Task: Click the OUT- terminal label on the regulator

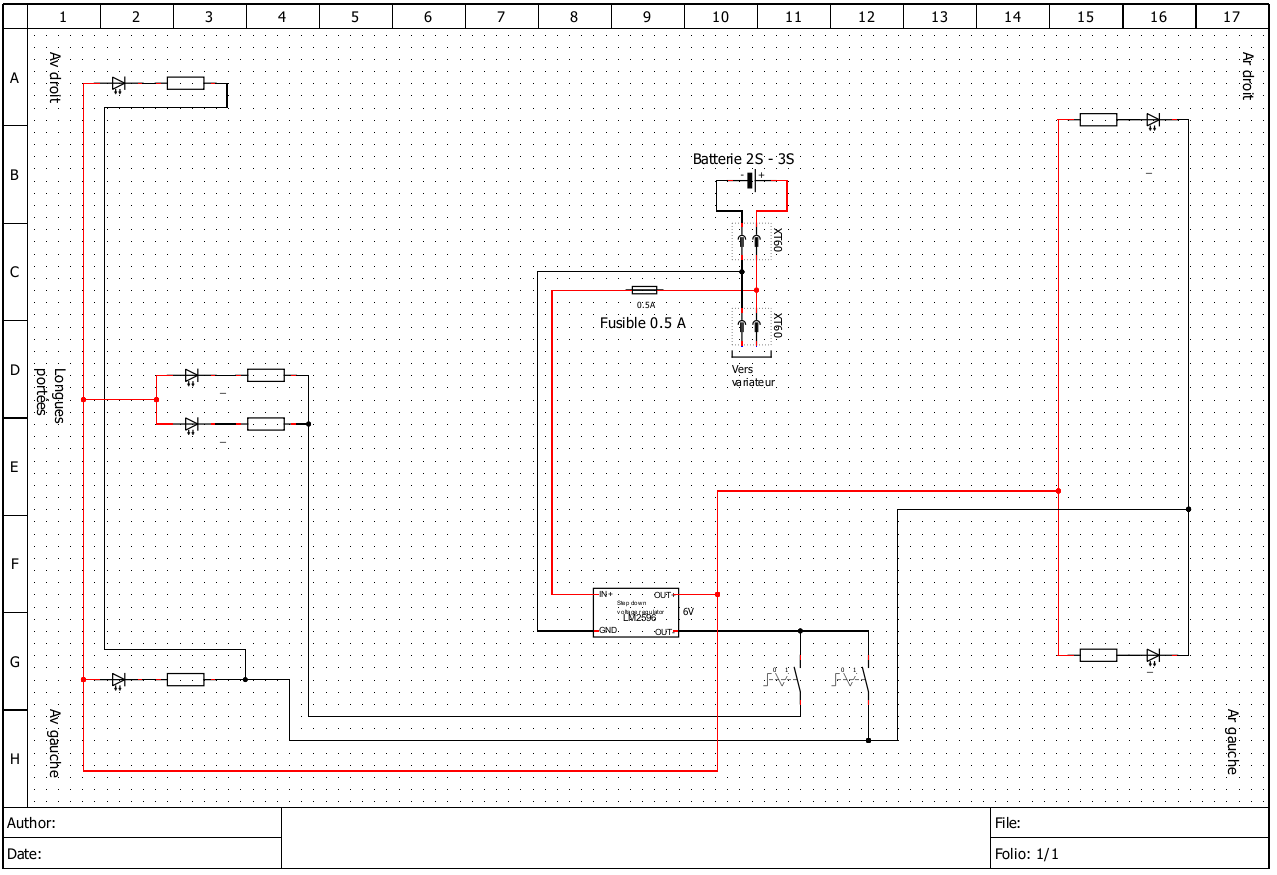Action: pyautogui.click(x=664, y=632)
